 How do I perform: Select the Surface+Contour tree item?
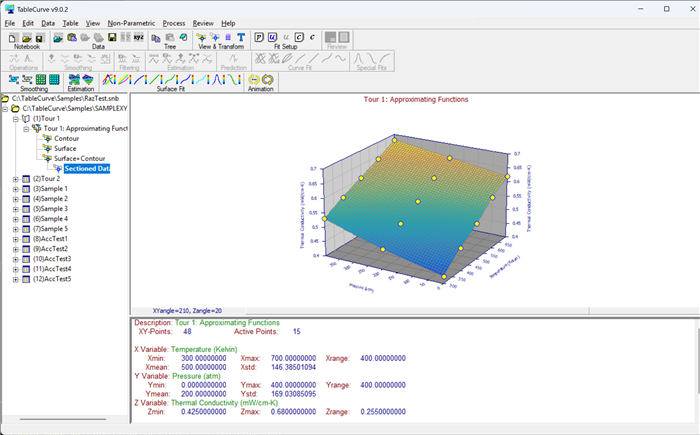[79, 159]
